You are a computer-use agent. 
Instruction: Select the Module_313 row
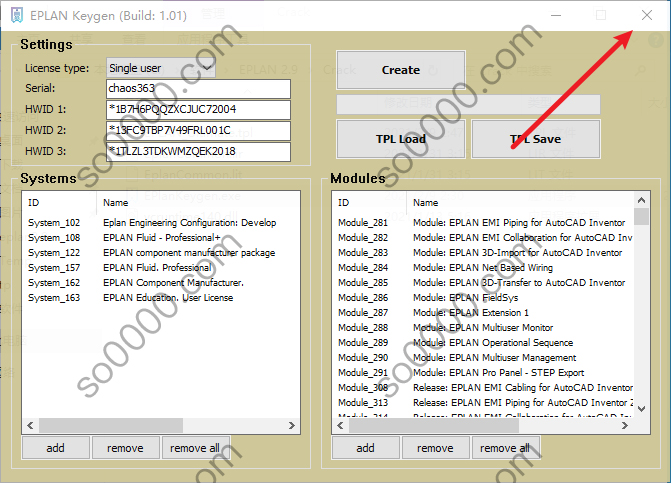(483, 402)
